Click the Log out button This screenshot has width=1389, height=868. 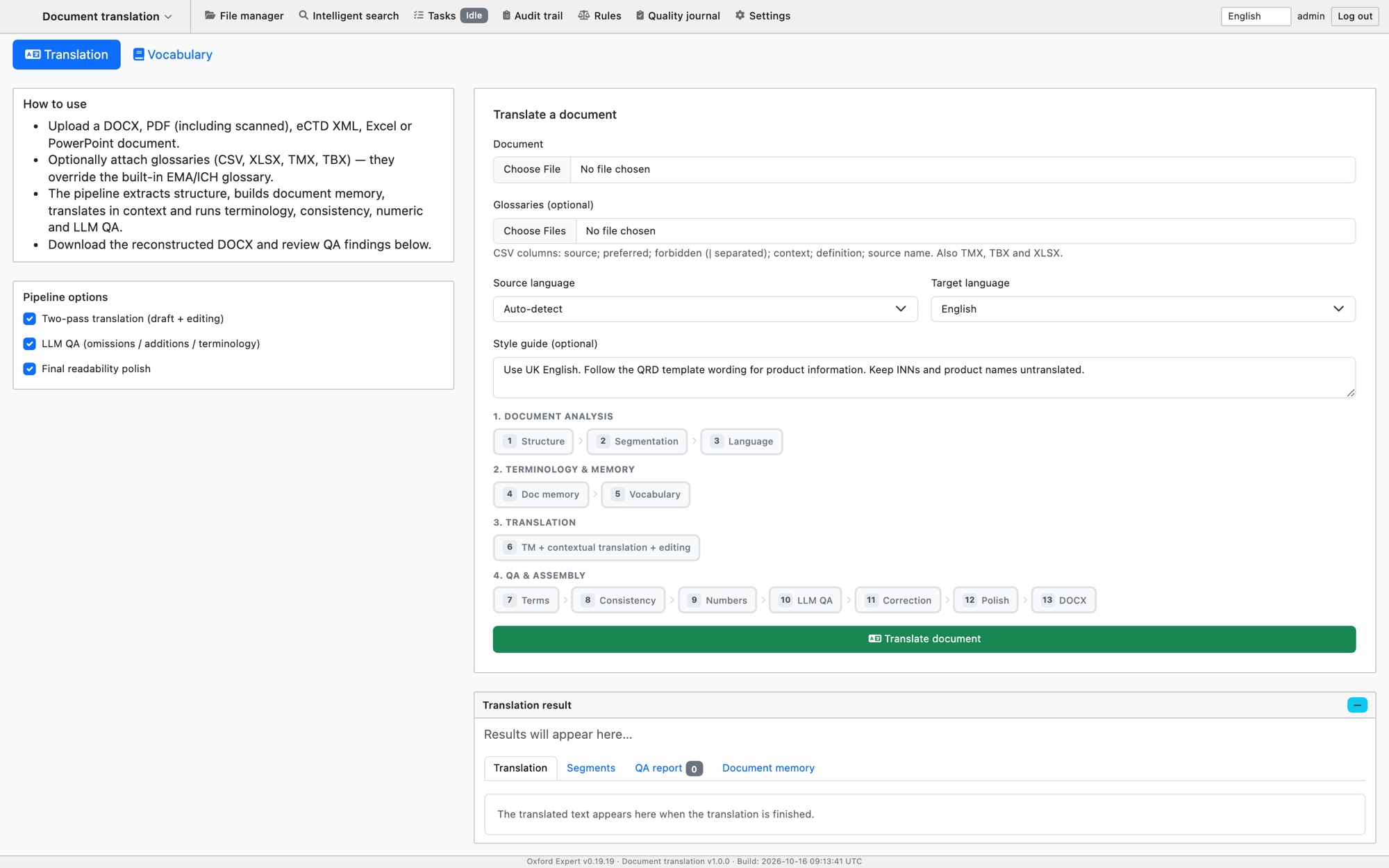click(x=1355, y=16)
